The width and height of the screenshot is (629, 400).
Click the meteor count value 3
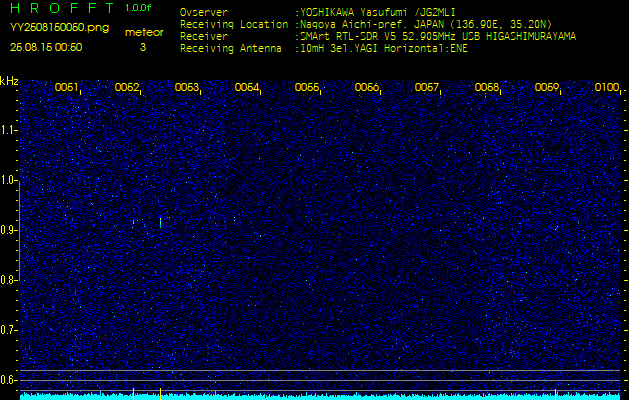(143, 47)
